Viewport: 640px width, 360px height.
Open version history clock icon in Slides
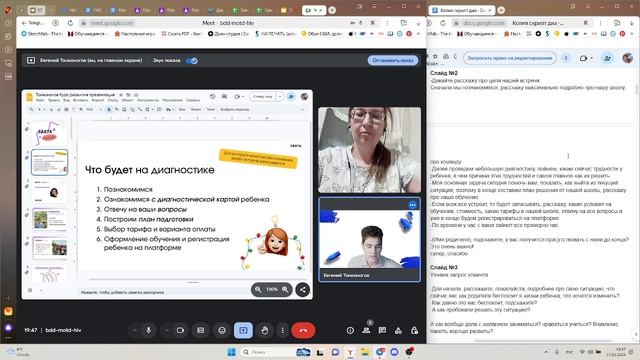pos(212,97)
